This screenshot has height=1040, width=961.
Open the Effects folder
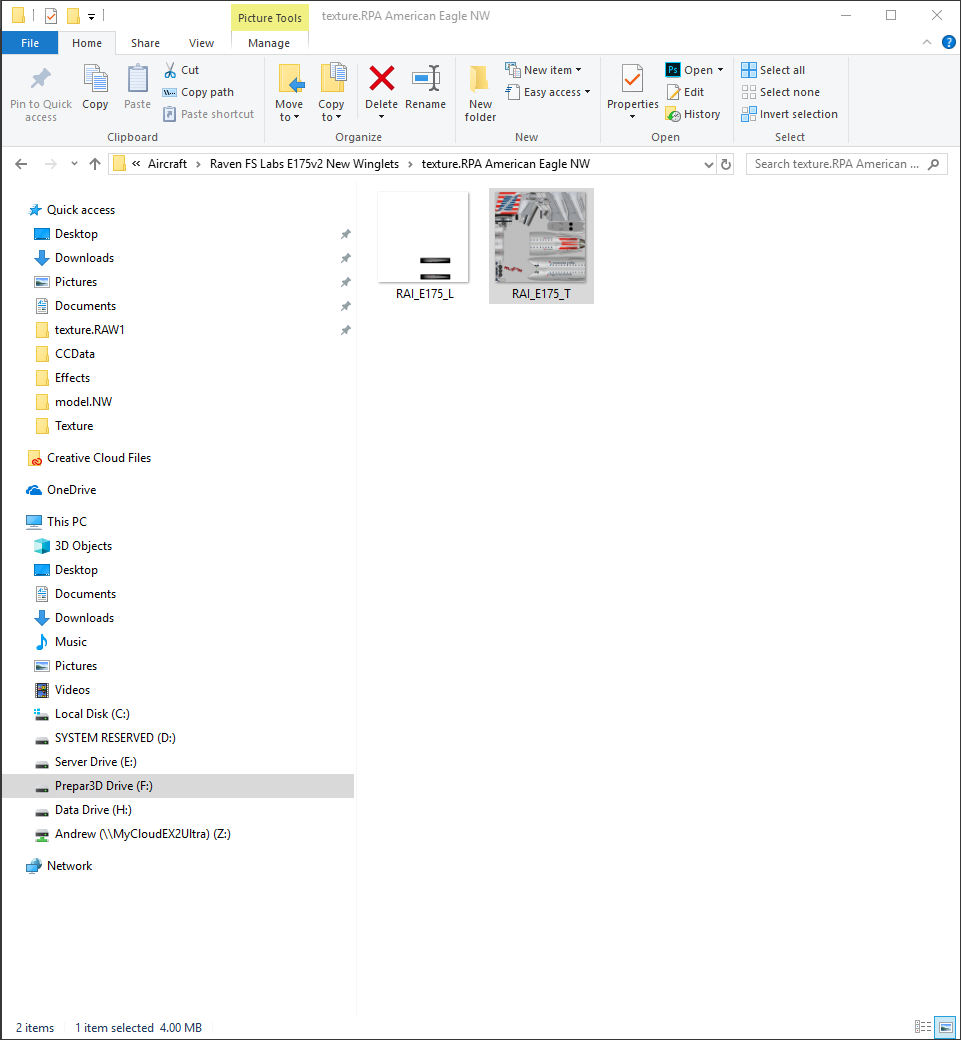click(72, 377)
